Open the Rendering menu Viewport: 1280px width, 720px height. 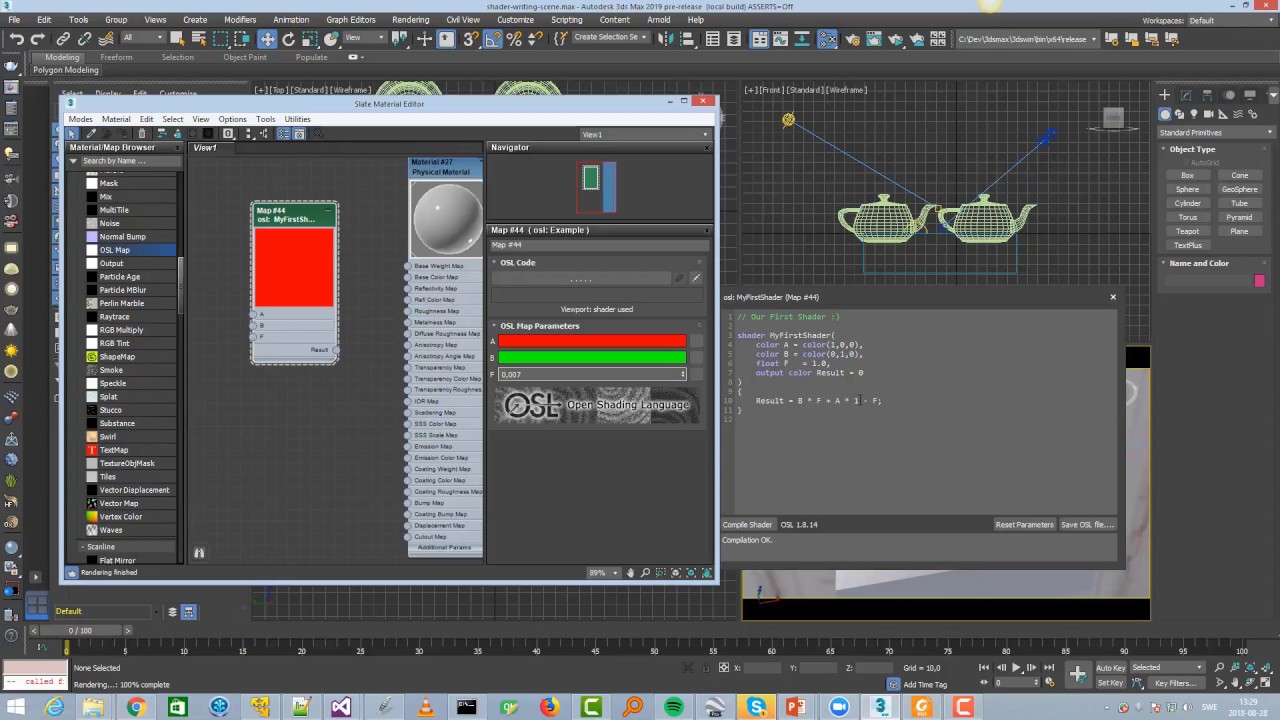411,20
